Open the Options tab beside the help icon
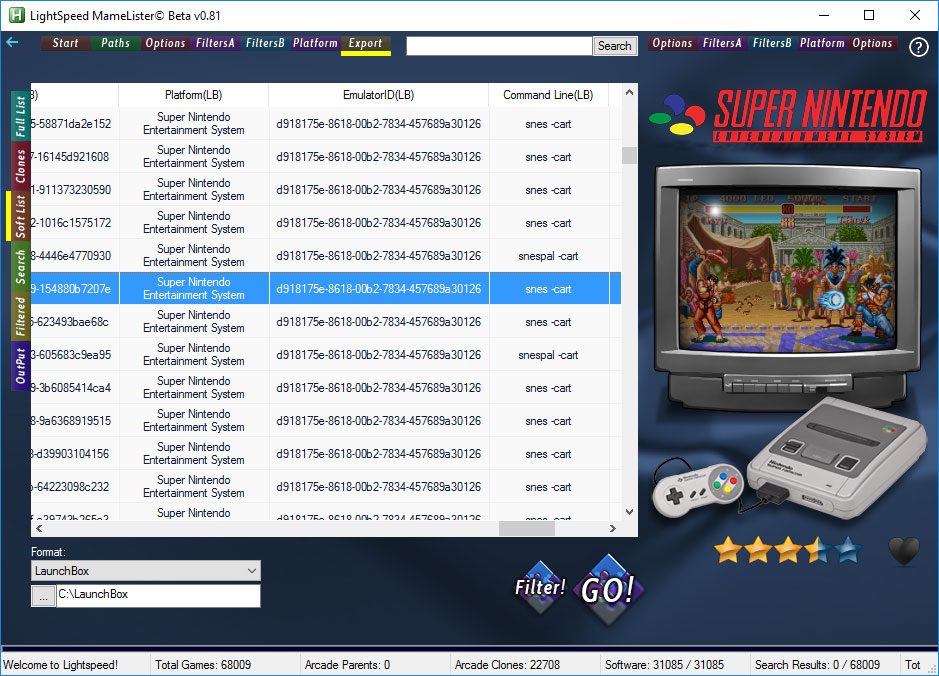Viewport: 939px width, 676px height. point(872,43)
